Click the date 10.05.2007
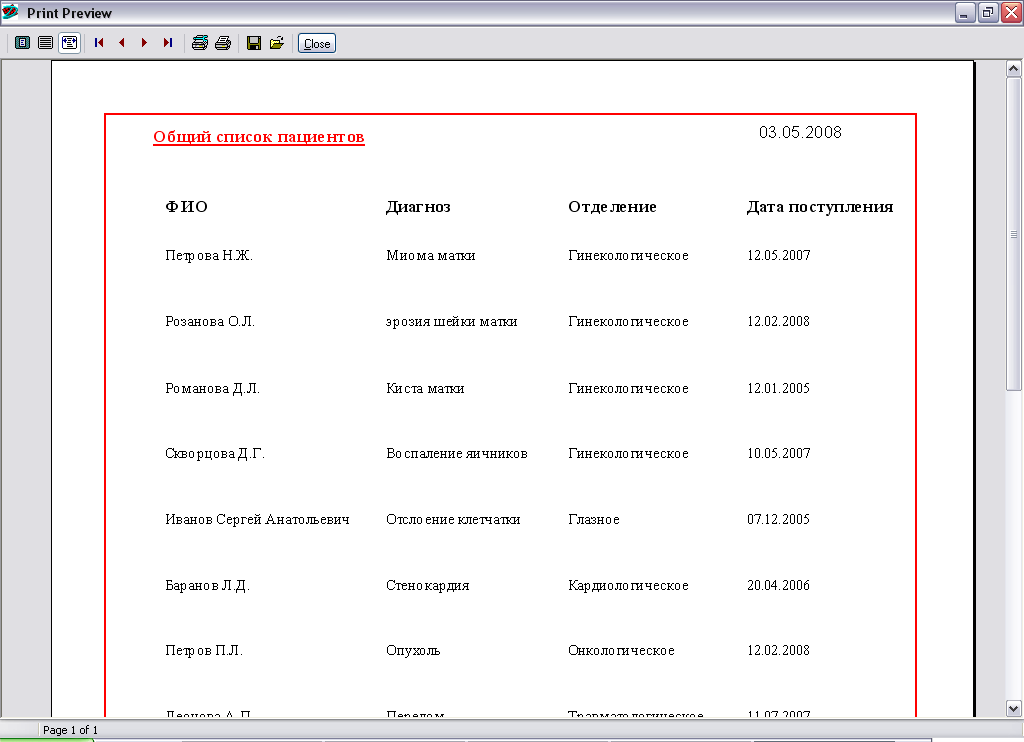Viewport: 1024px width, 742px height. point(778,453)
